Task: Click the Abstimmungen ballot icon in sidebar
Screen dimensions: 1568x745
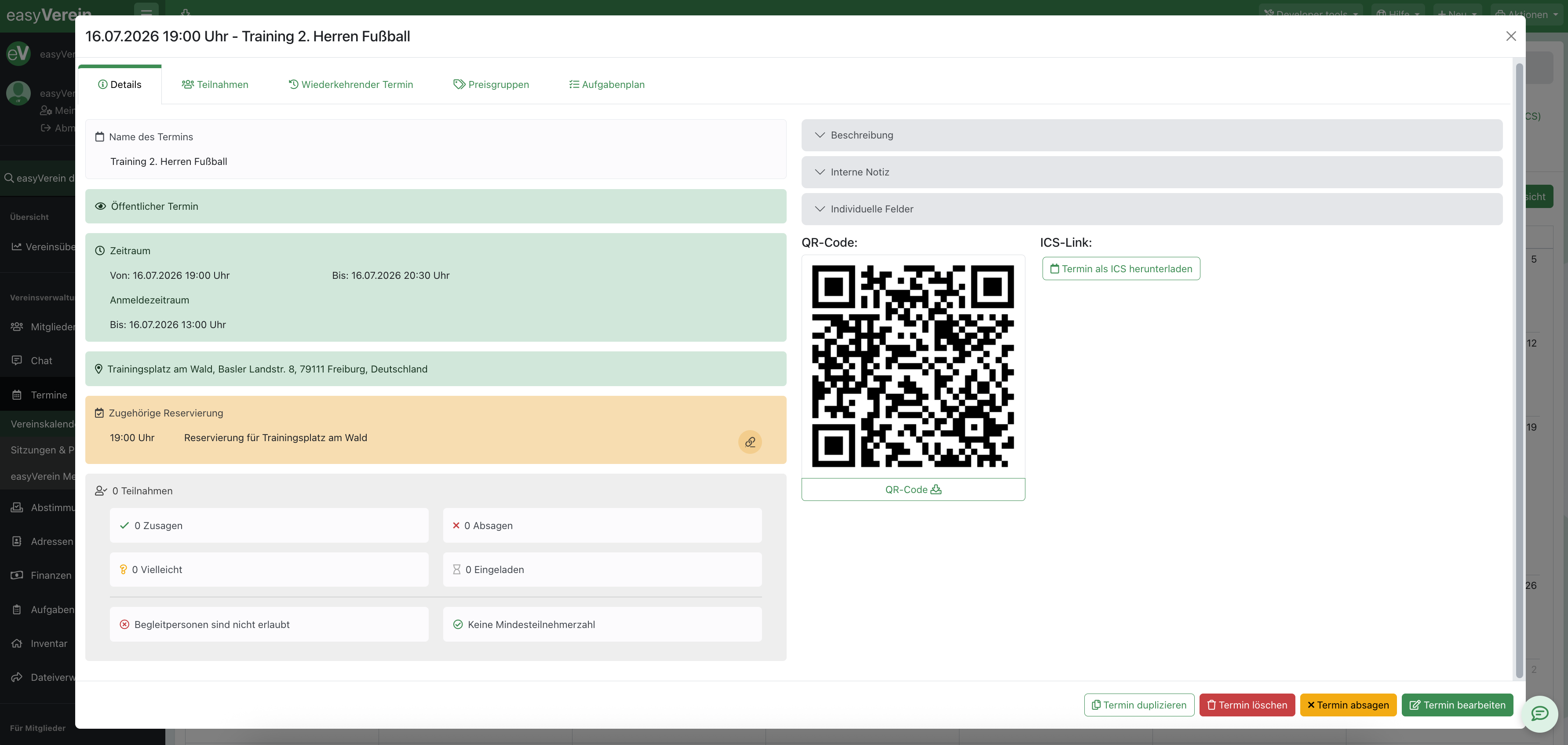Action: (x=17, y=507)
